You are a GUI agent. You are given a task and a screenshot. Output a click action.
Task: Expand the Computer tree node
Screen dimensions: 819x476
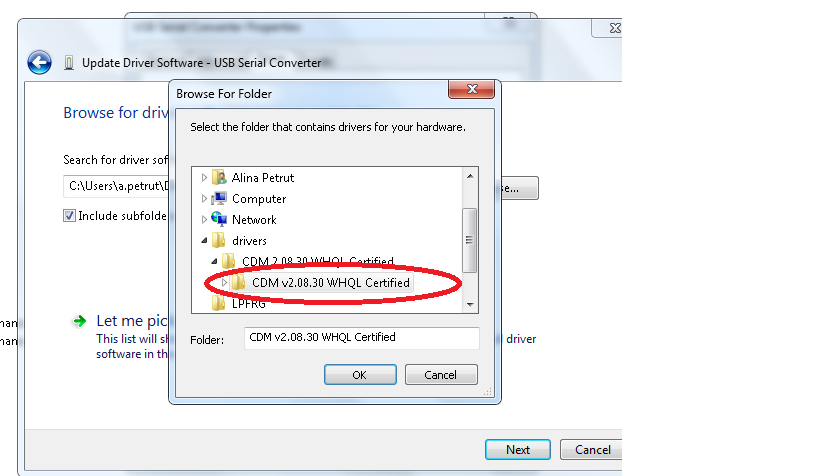point(204,199)
